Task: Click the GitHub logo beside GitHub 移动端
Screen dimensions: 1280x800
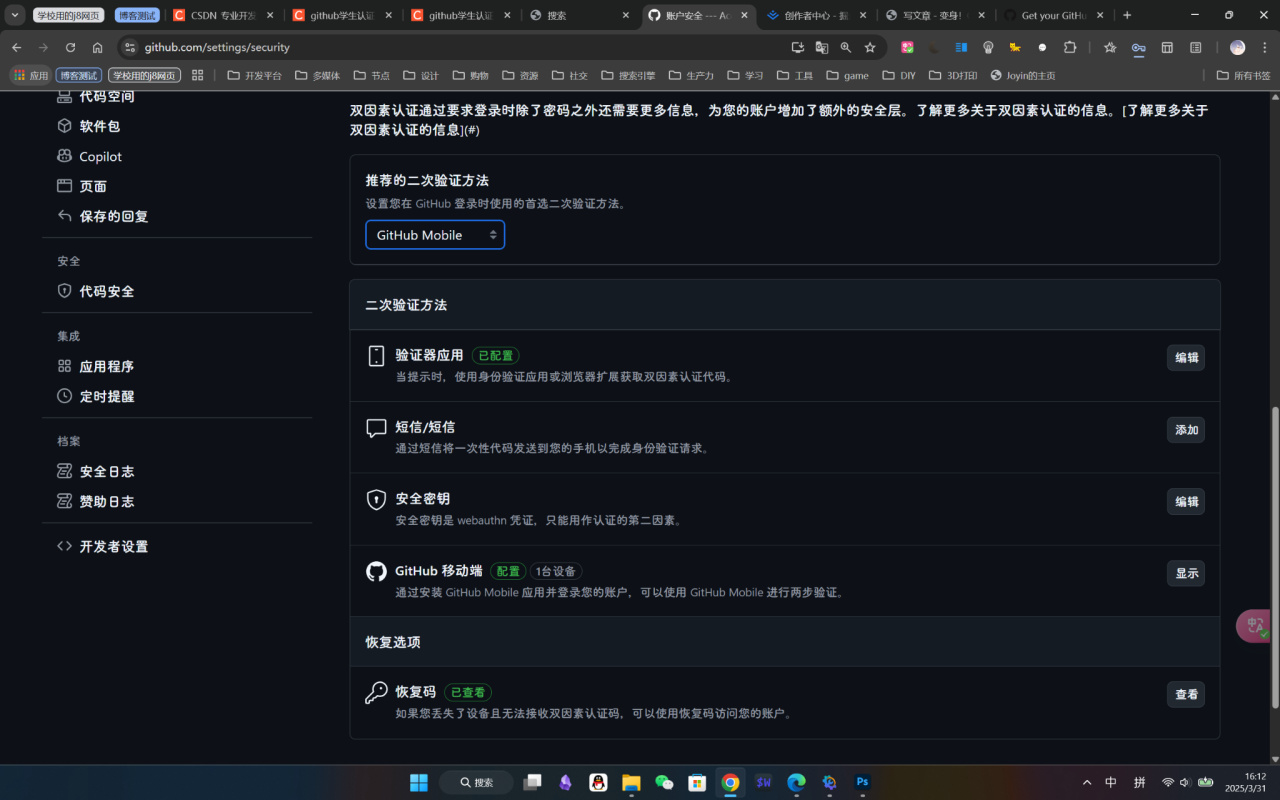Action: point(376,571)
